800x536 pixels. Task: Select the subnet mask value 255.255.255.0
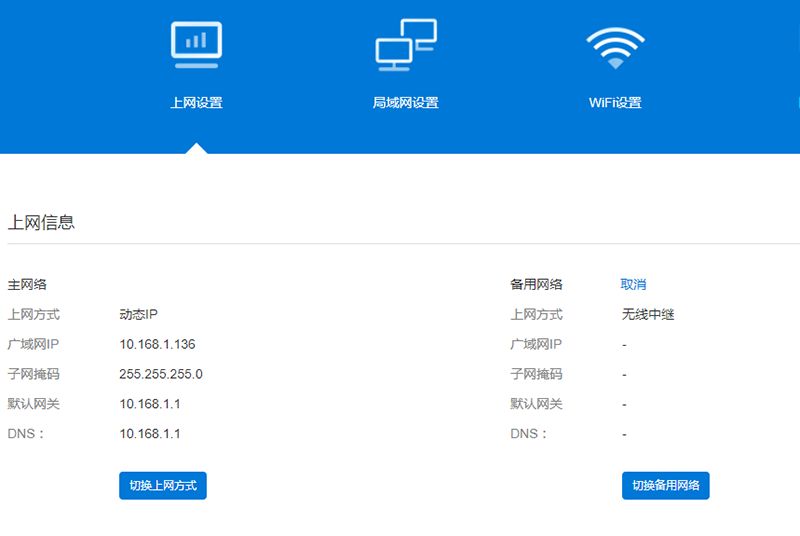(x=161, y=374)
